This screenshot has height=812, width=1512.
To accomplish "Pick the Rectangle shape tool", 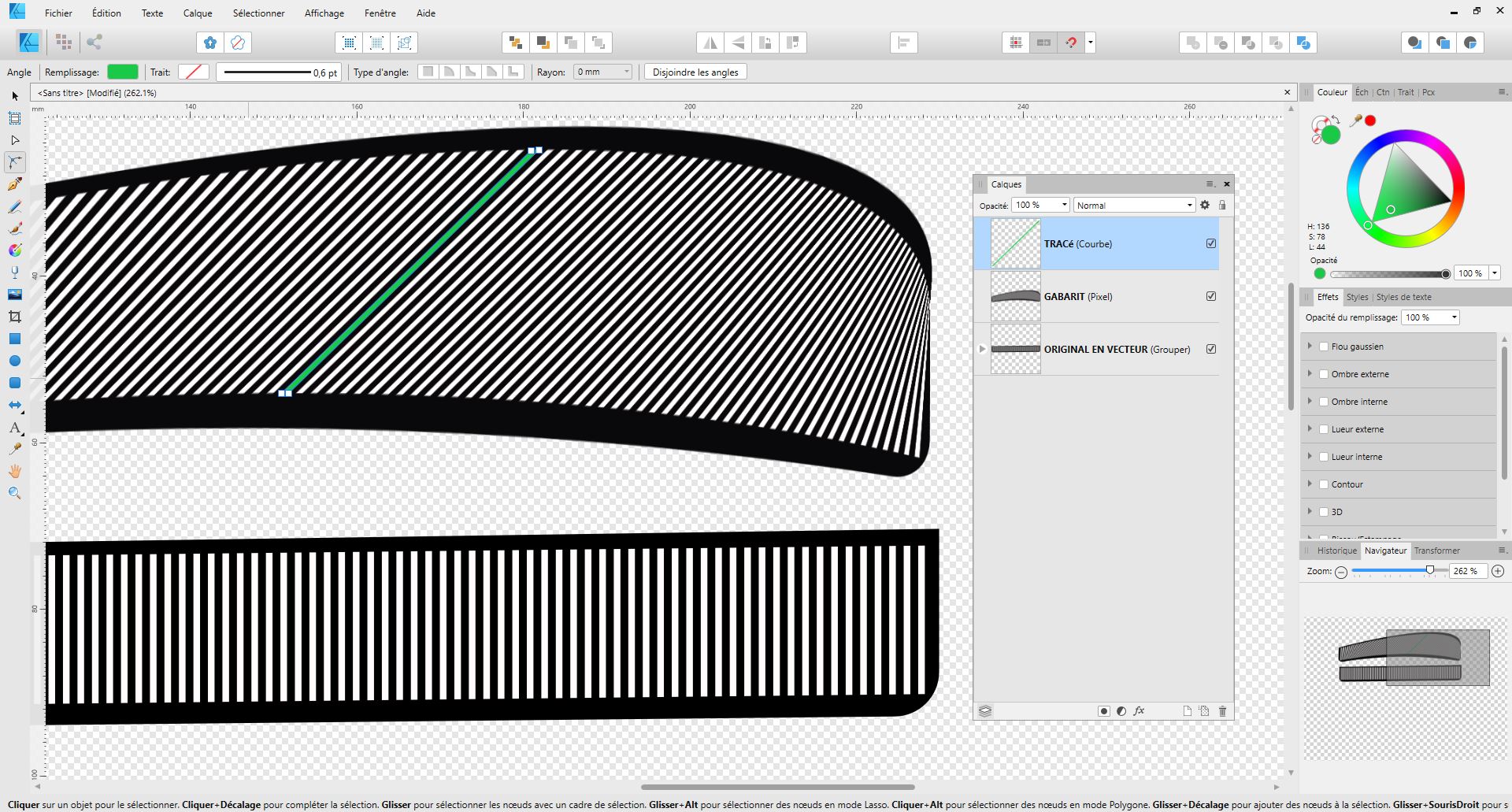I will tap(14, 339).
